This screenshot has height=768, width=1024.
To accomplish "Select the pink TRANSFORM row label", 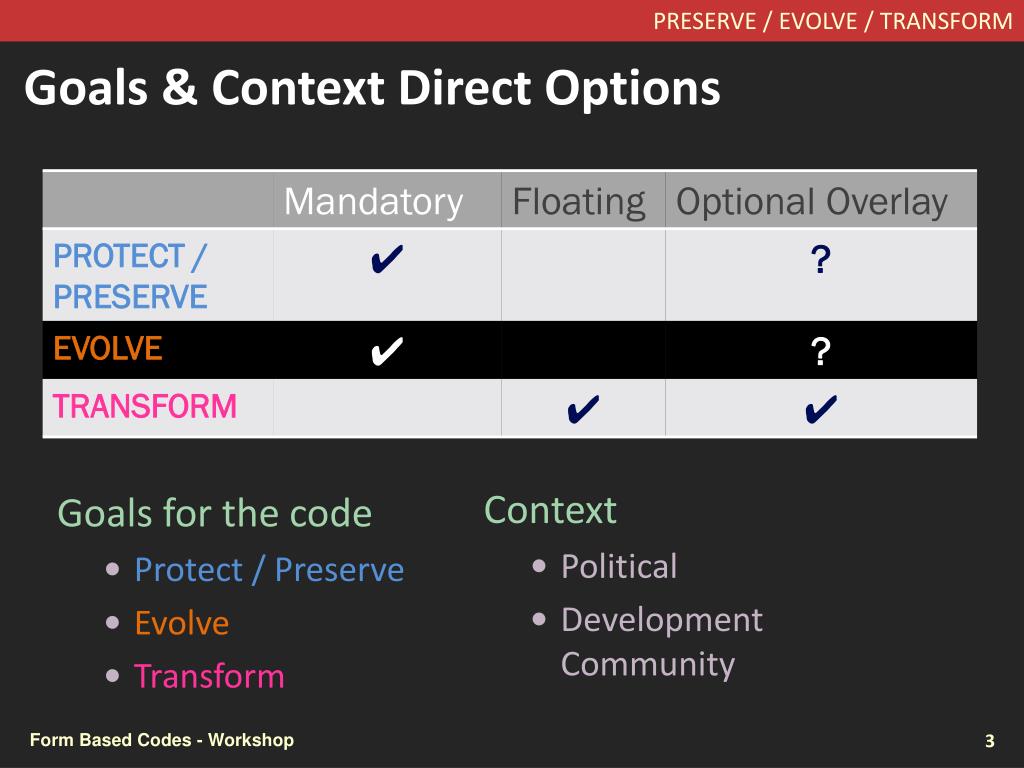I will 144,406.
